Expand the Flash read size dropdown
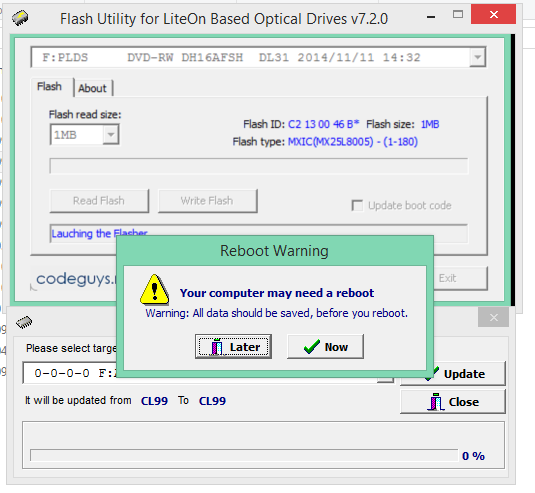The height and width of the screenshot is (493, 535). click(x=111, y=134)
